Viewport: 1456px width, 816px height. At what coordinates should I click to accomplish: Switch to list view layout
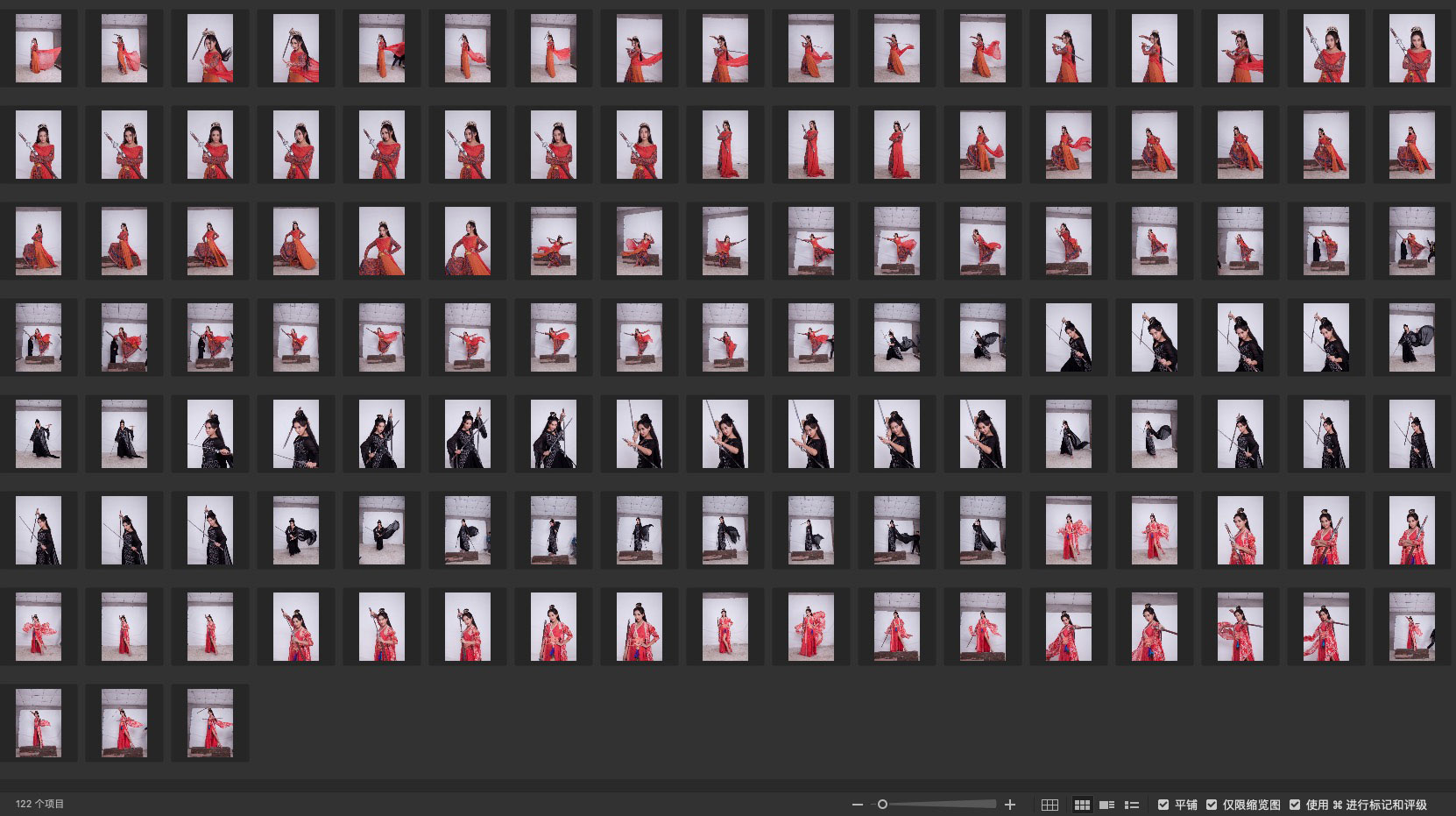pyautogui.click(x=1132, y=805)
